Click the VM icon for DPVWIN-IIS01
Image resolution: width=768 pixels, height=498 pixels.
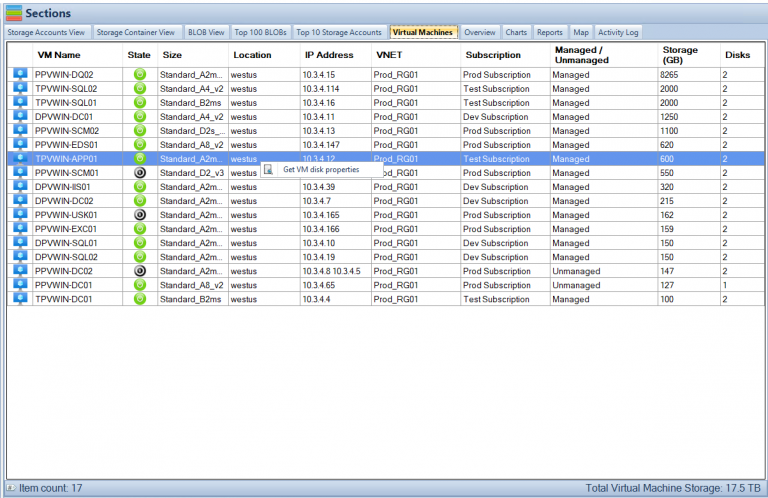(20, 187)
